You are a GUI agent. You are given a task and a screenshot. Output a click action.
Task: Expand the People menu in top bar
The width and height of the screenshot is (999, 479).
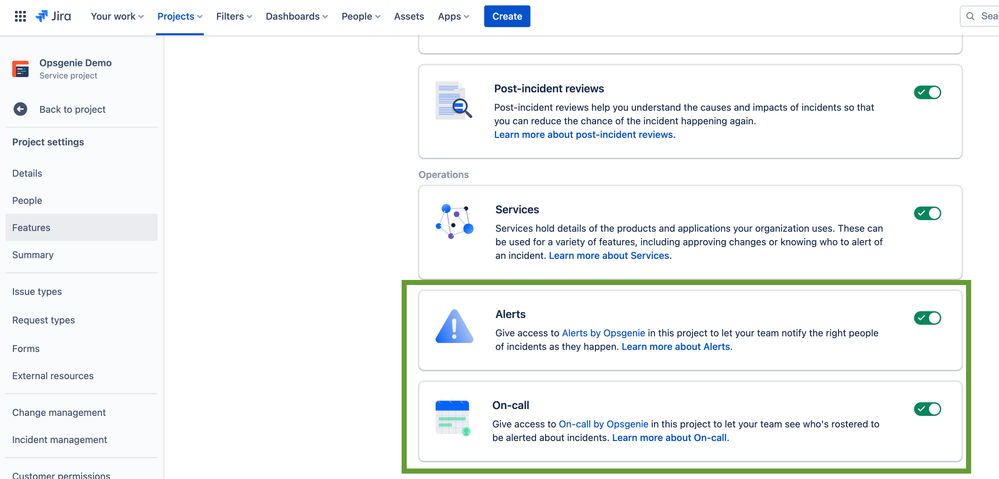click(x=361, y=17)
